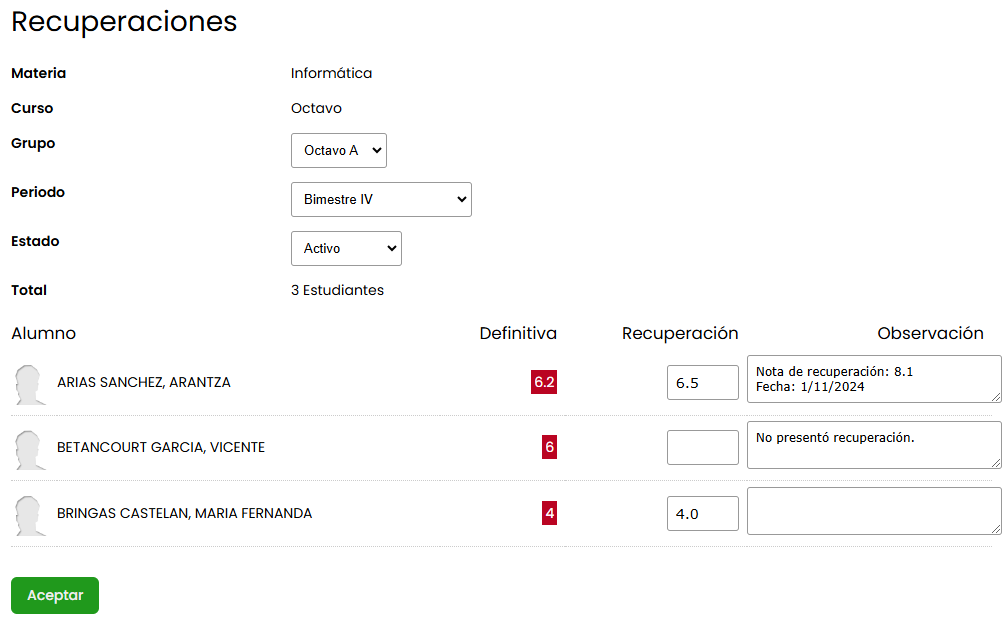Viewport: 1004px width, 617px height.
Task: Click avatar icon of Arias Sanchez, Arantza
Action: [x=29, y=385]
